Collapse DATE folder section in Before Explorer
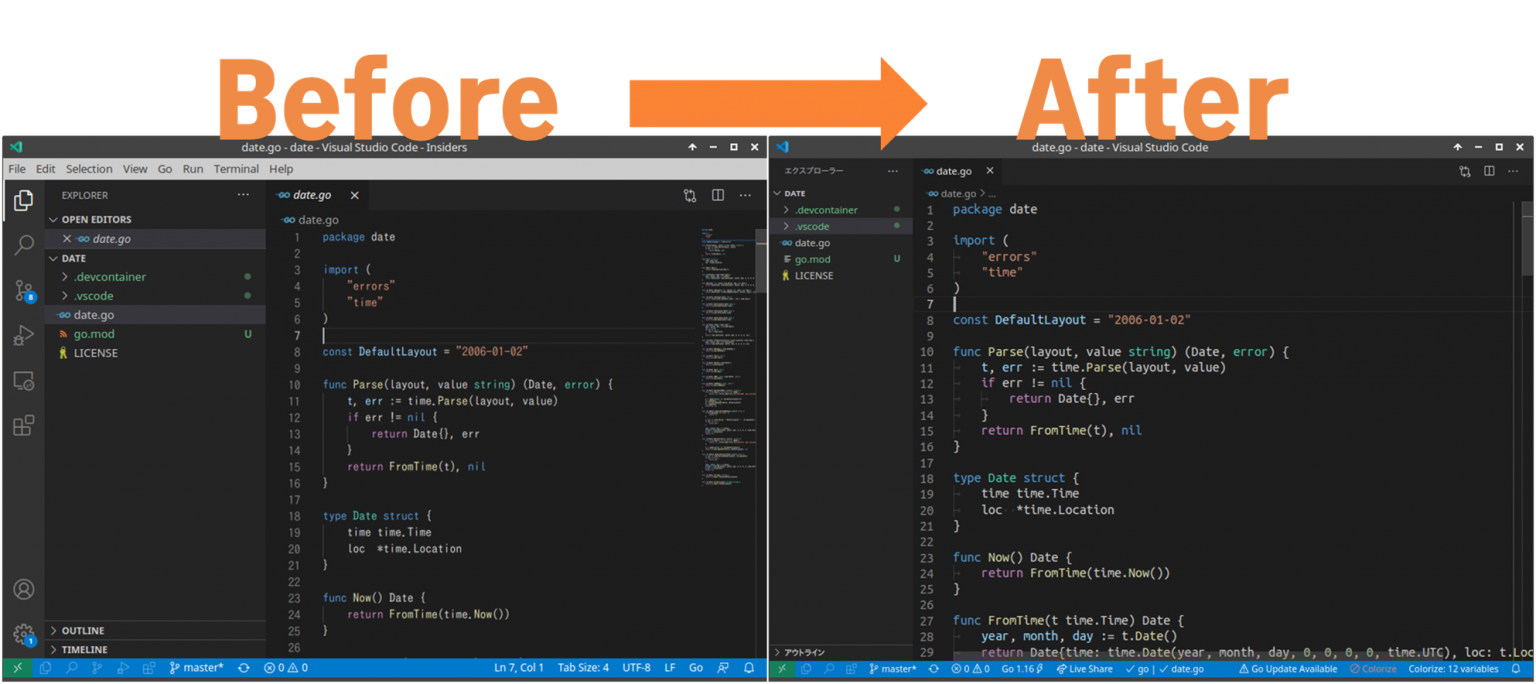The height and width of the screenshot is (684, 1536). pos(155,258)
